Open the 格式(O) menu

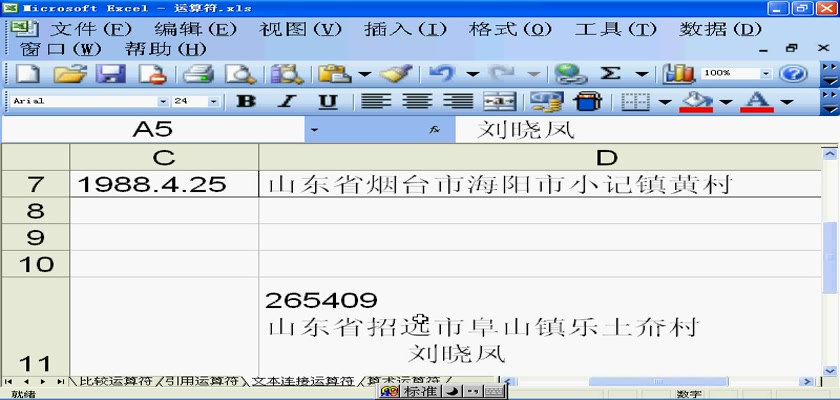tap(509, 29)
